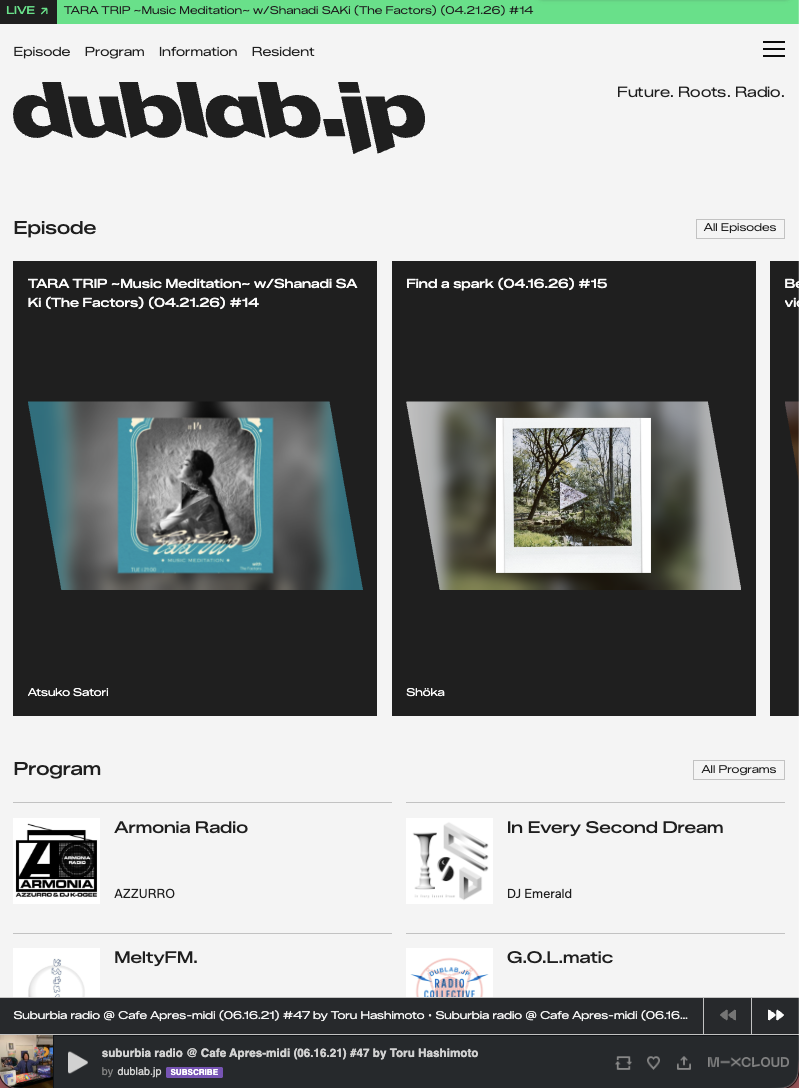Click the dublab.jp site logo
This screenshot has height=1088, width=799.
click(219, 116)
